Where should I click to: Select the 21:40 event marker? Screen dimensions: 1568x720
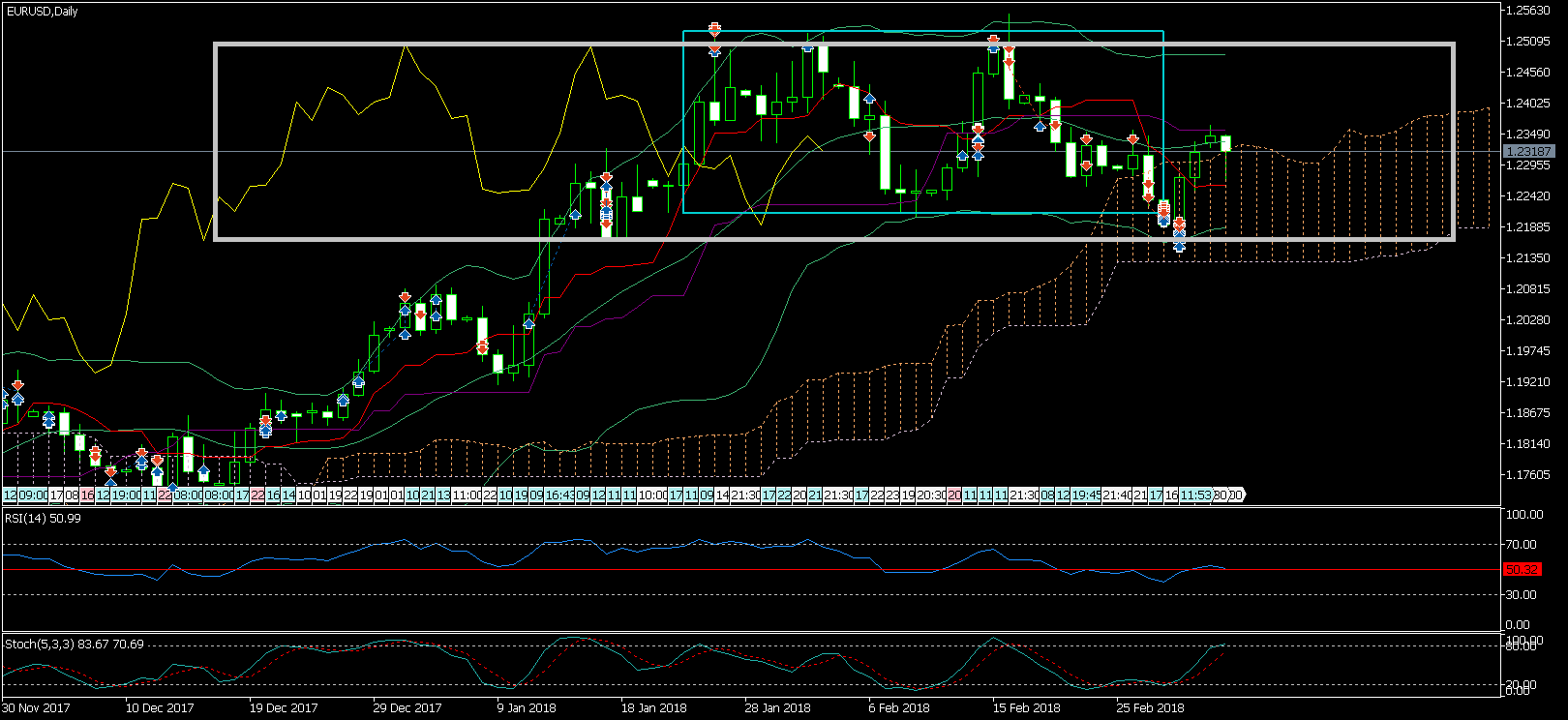tap(1117, 495)
